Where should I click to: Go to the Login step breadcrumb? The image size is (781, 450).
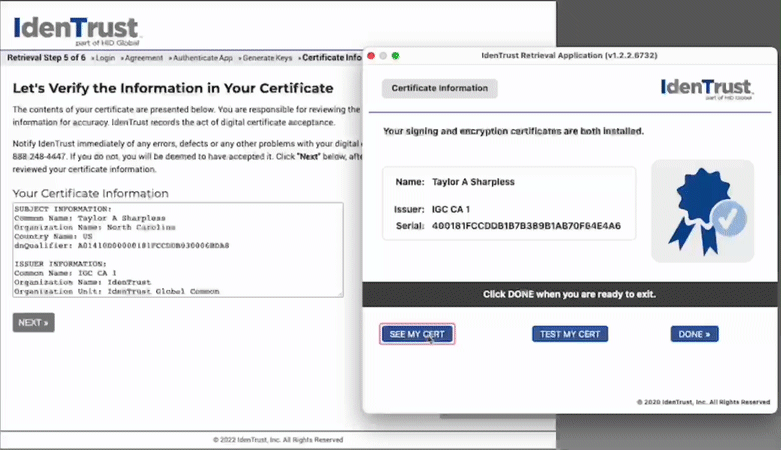click(104, 58)
